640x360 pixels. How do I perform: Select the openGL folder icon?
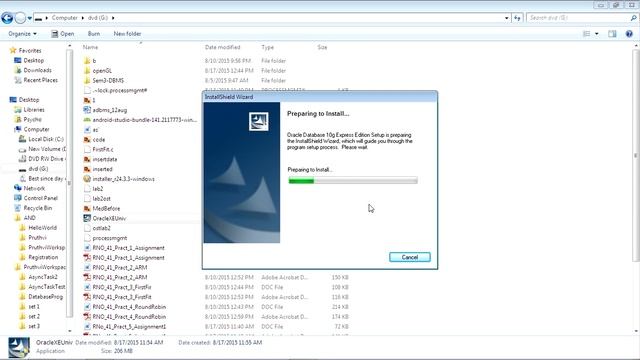87,71
